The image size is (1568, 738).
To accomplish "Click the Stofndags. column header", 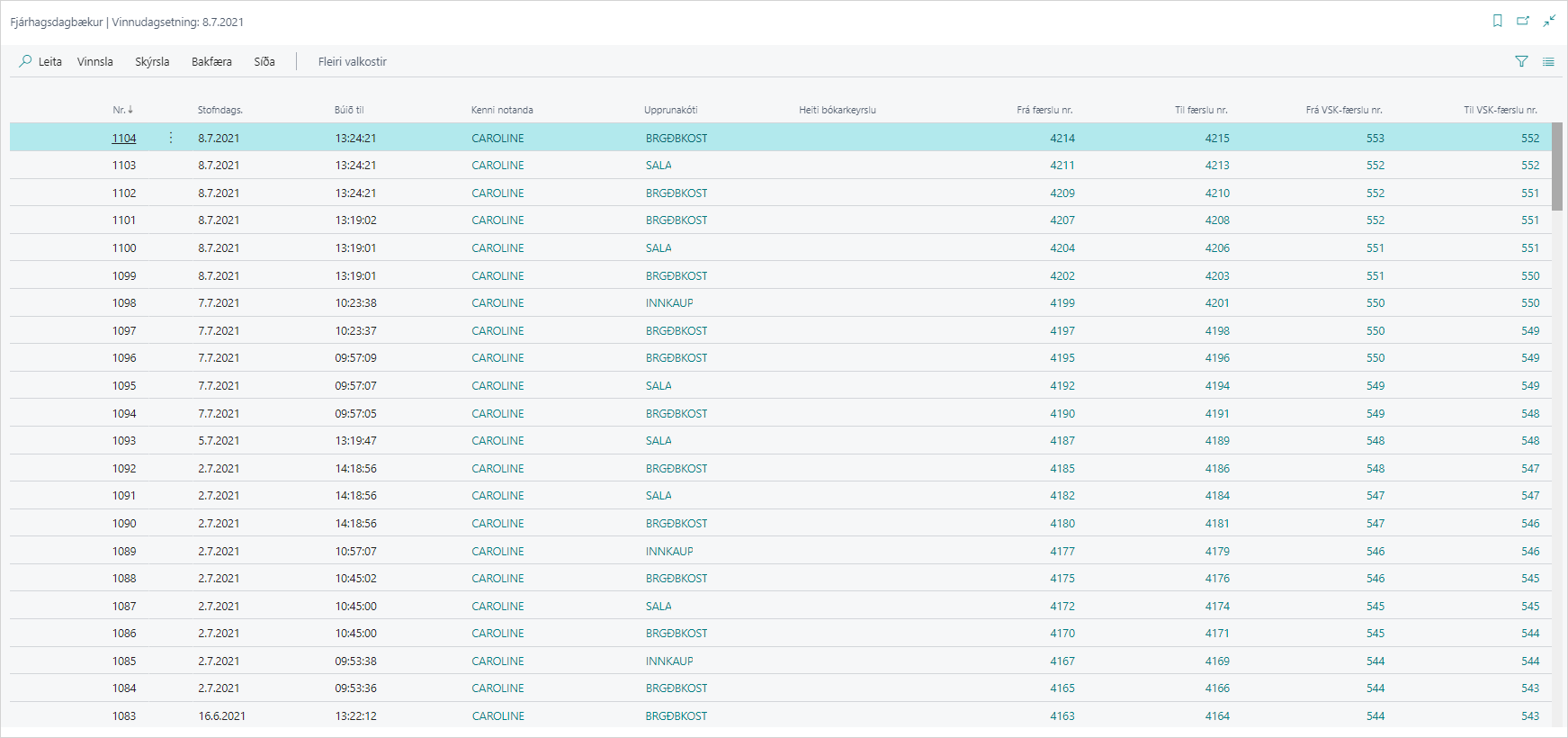I will [220, 110].
